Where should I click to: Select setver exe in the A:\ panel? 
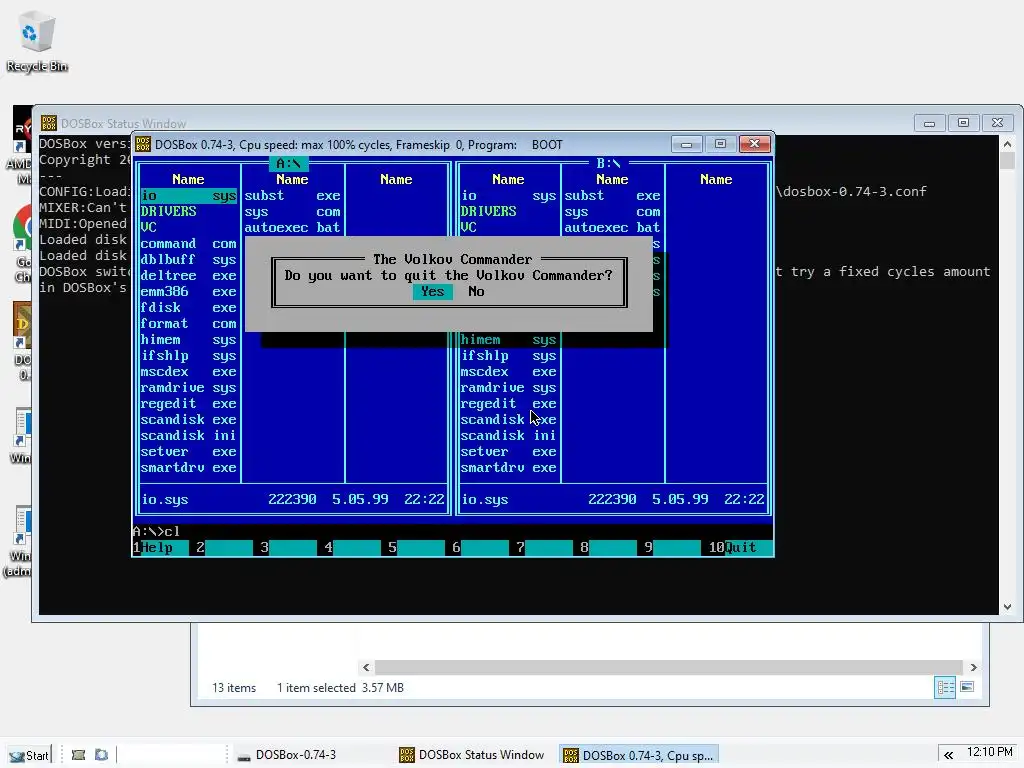(189, 451)
